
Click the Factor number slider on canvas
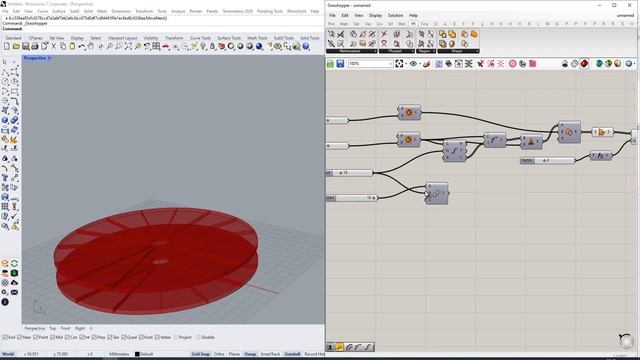547,160
